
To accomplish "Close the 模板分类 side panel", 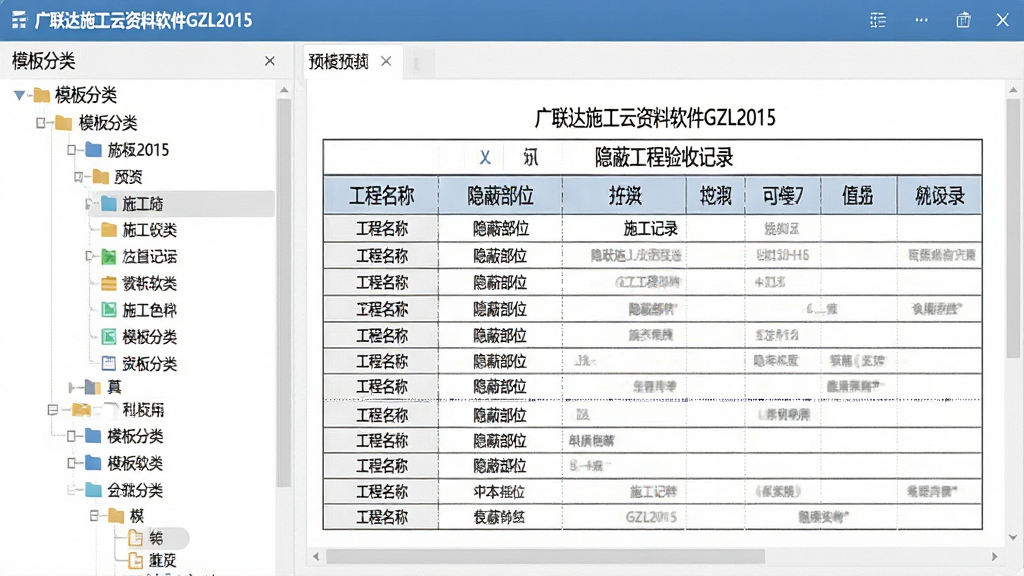I will (x=270, y=61).
